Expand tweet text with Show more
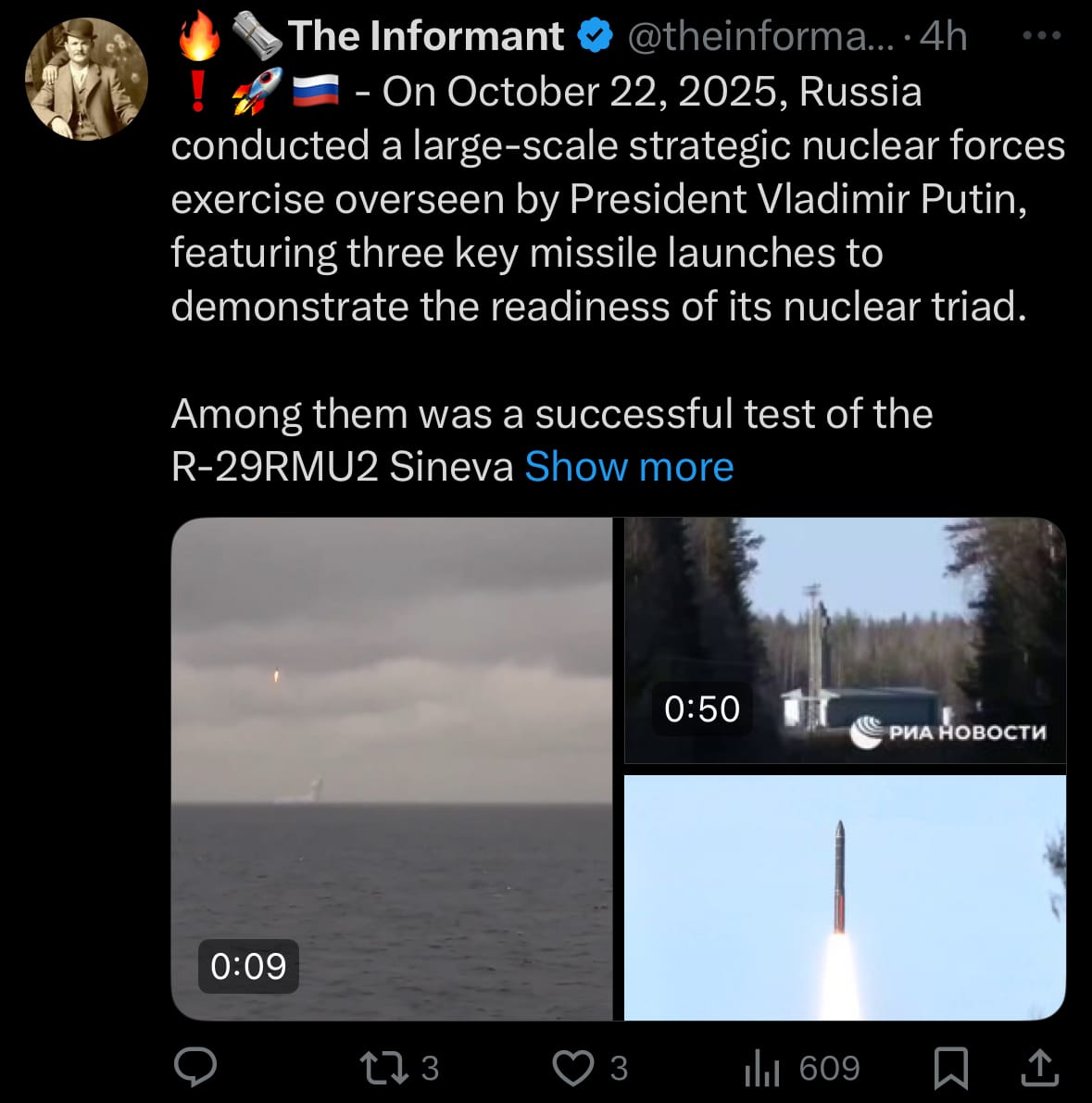 [629, 467]
